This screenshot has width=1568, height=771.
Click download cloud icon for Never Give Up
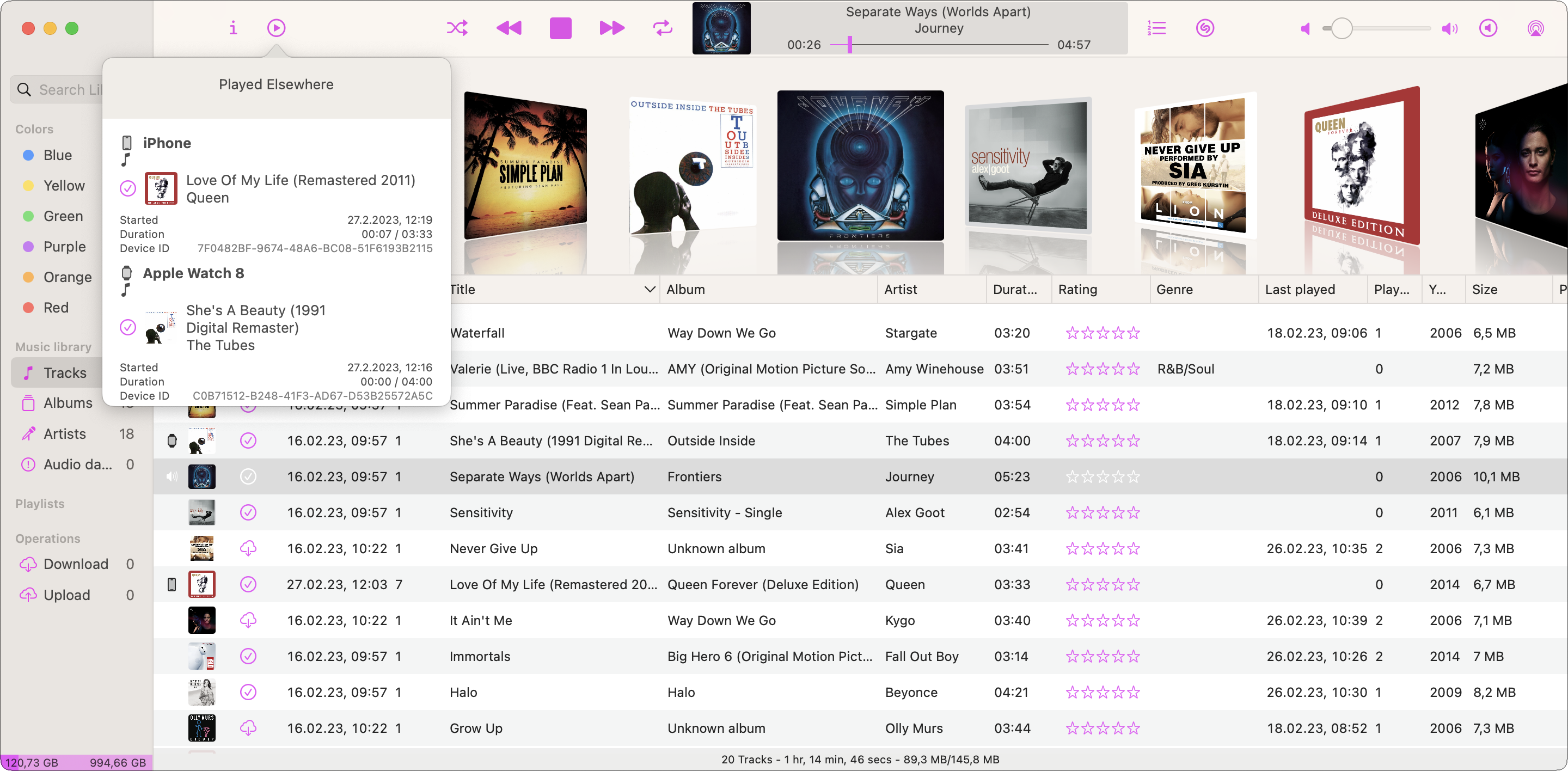click(248, 548)
